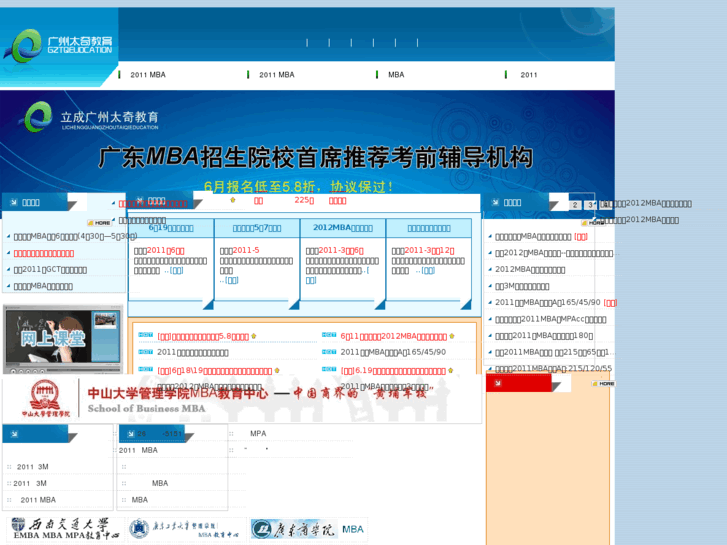Click the red '2011-3' date ending in '12' in the fourth card

(429, 250)
